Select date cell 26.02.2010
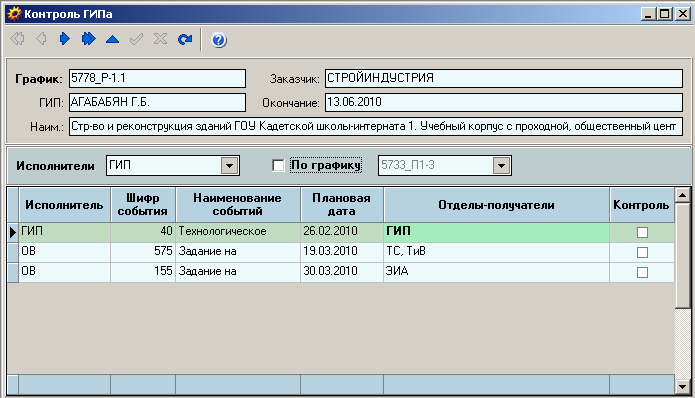695x398 pixels. click(342, 232)
